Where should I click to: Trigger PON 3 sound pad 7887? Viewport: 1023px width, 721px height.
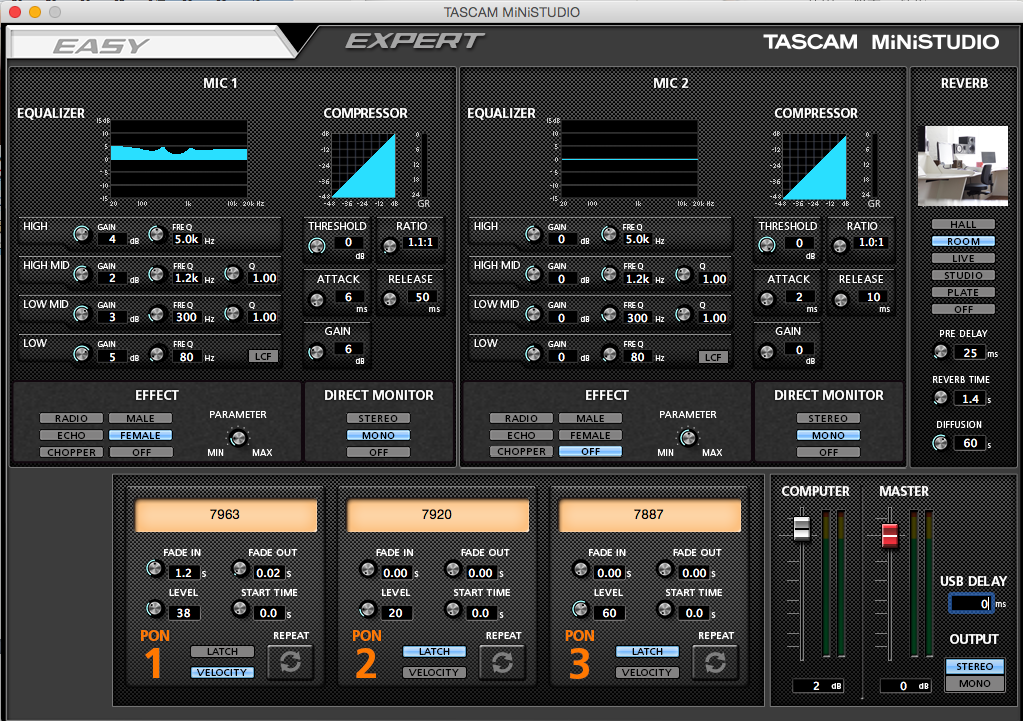[x=650, y=515]
